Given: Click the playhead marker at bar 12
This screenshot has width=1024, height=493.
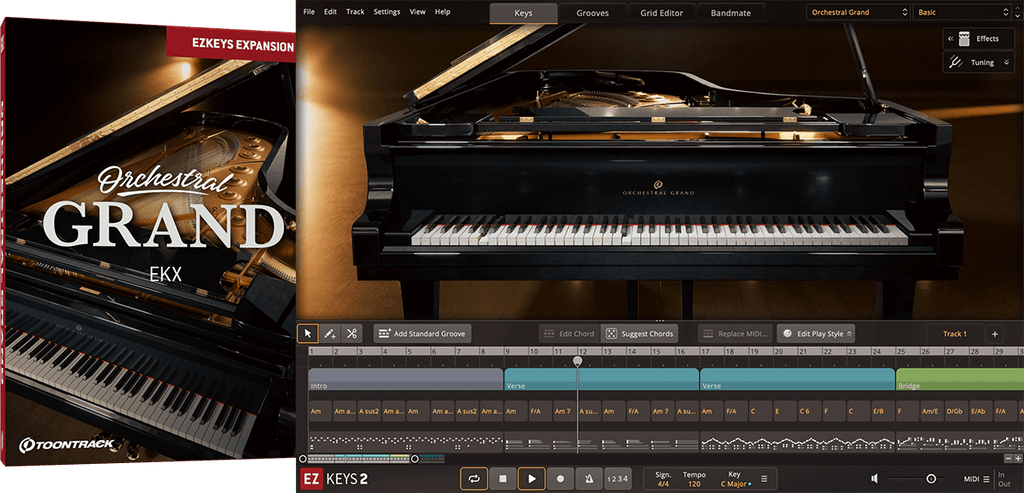Looking at the screenshot, I should tap(577, 360).
